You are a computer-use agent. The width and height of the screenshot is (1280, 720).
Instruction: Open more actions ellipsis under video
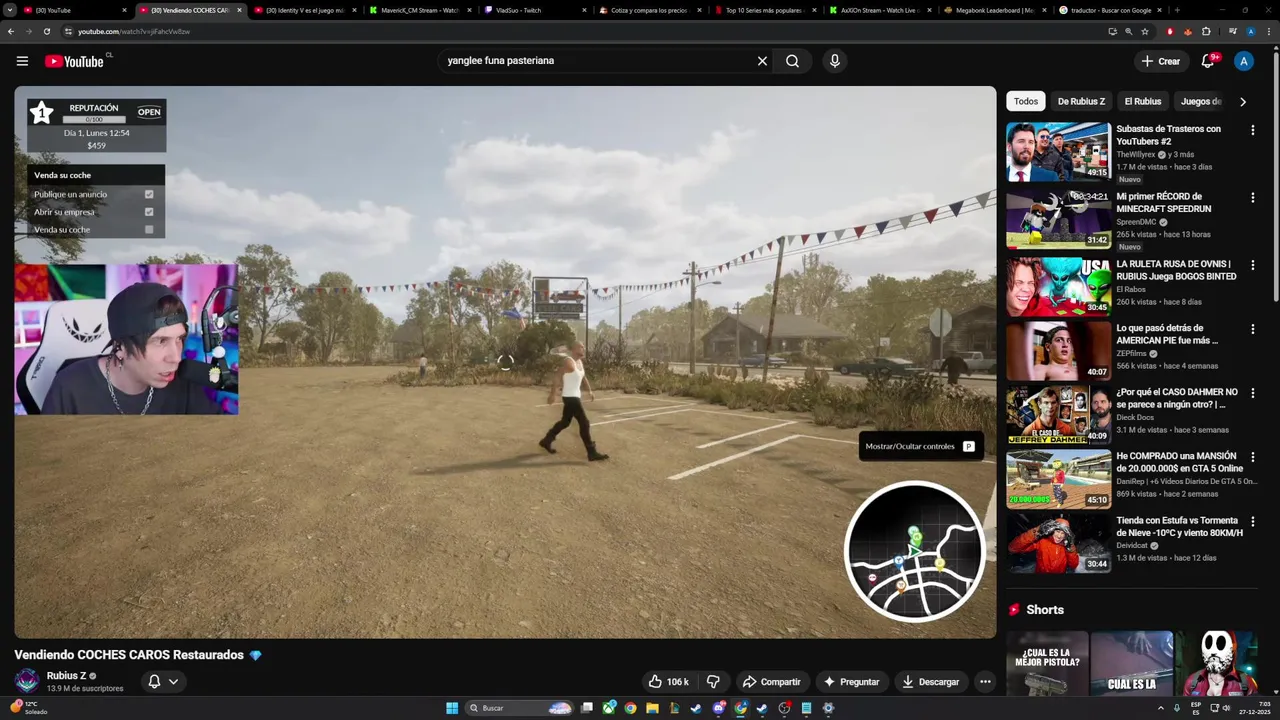pos(985,682)
